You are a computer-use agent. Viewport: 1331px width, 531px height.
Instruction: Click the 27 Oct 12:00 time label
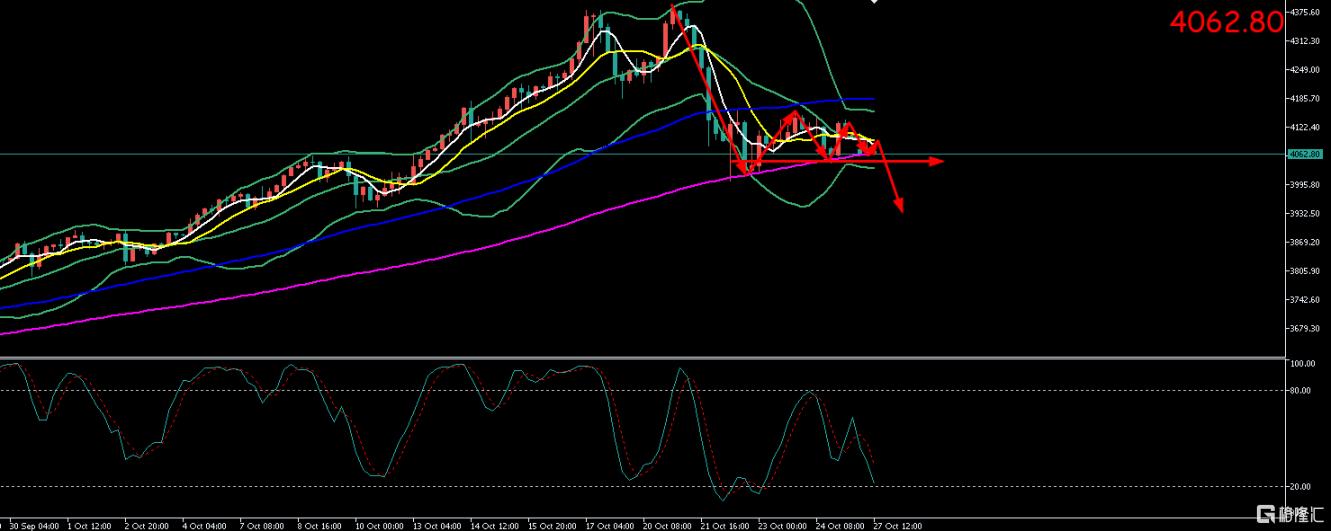[x=898, y=525]
